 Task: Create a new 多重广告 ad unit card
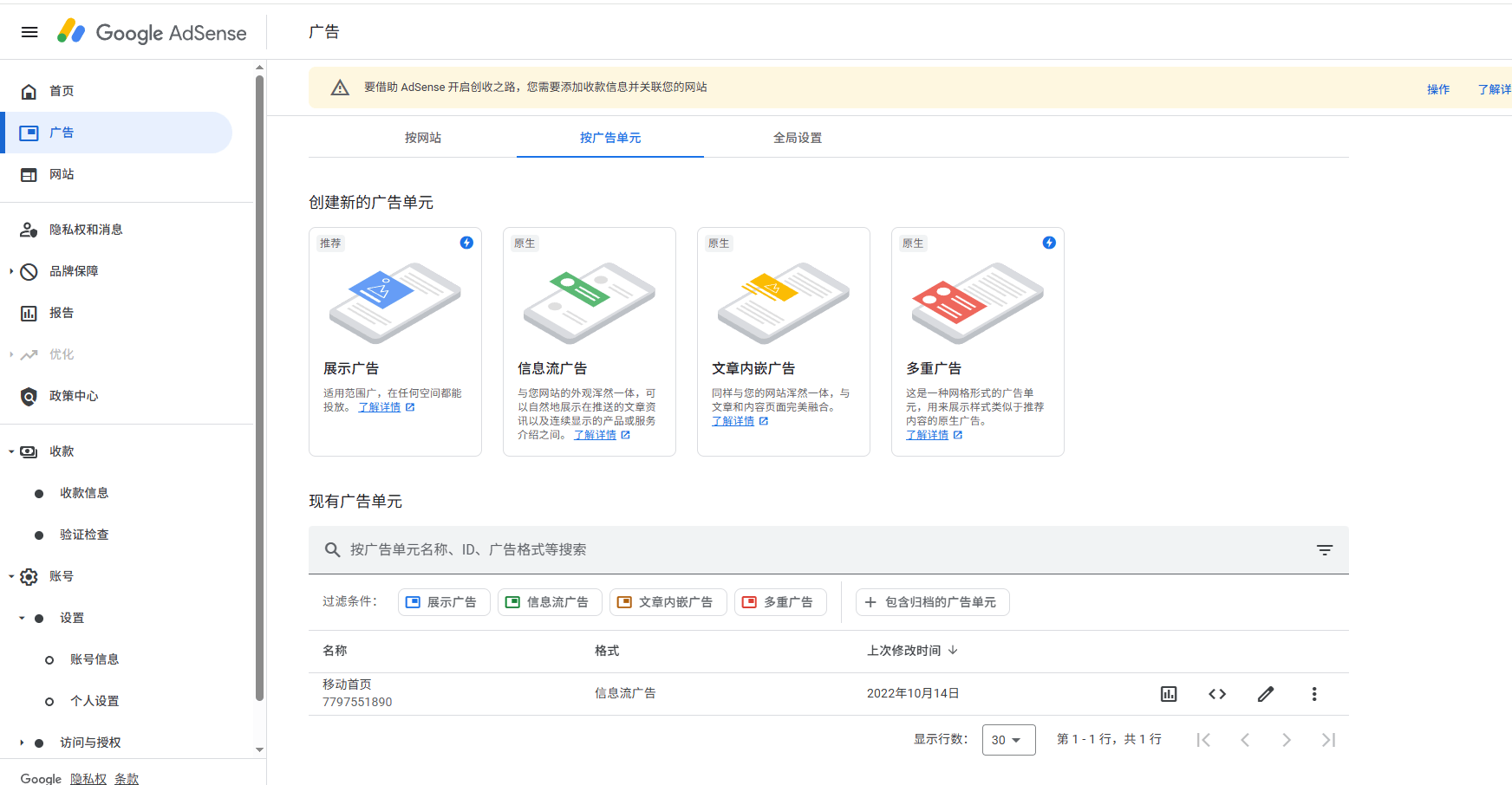coord(978,341)
